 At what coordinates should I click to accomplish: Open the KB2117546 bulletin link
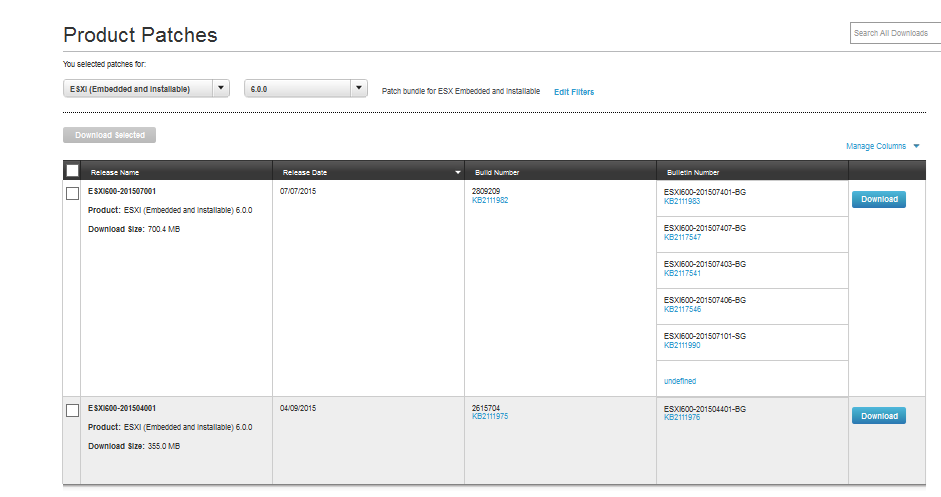(x=682, y=310)
